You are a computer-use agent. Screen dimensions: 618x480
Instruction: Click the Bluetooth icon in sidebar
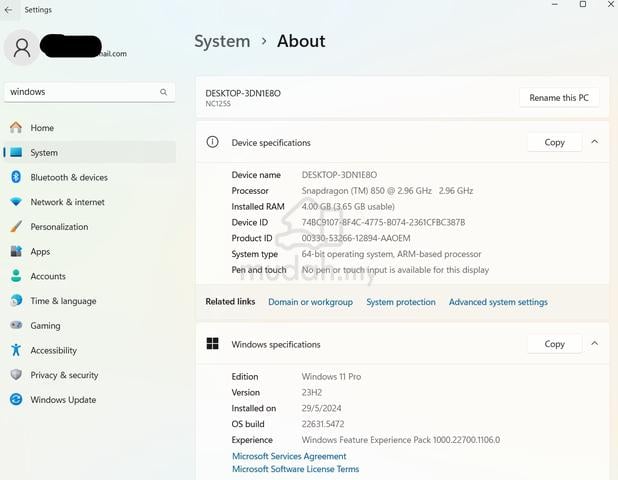[x=16, y=177]
